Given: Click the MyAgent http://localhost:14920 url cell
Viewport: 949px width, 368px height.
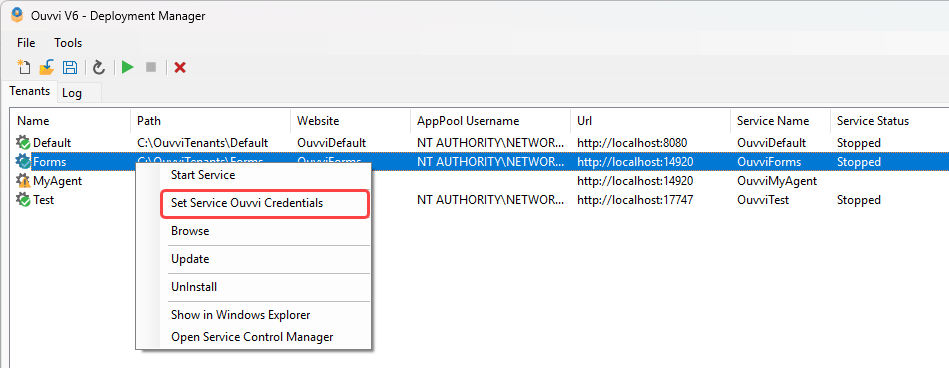Looking at the screenshot, I should (x=635, y=180).
